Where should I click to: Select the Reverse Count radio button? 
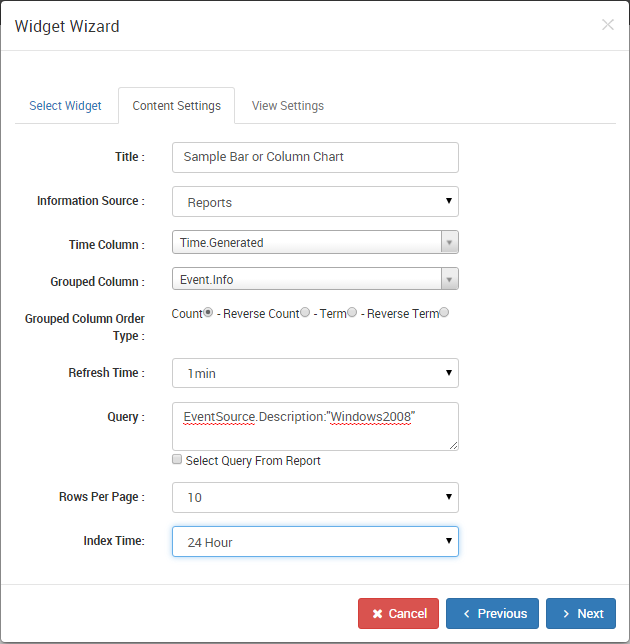(x=305, y=313)
